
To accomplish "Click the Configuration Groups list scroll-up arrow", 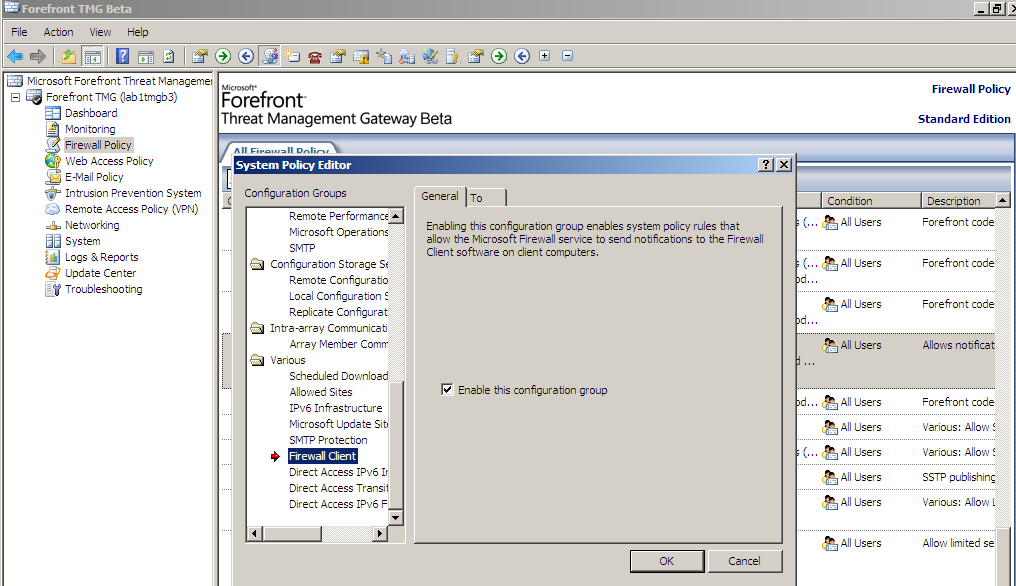I will tap(396, 215).
